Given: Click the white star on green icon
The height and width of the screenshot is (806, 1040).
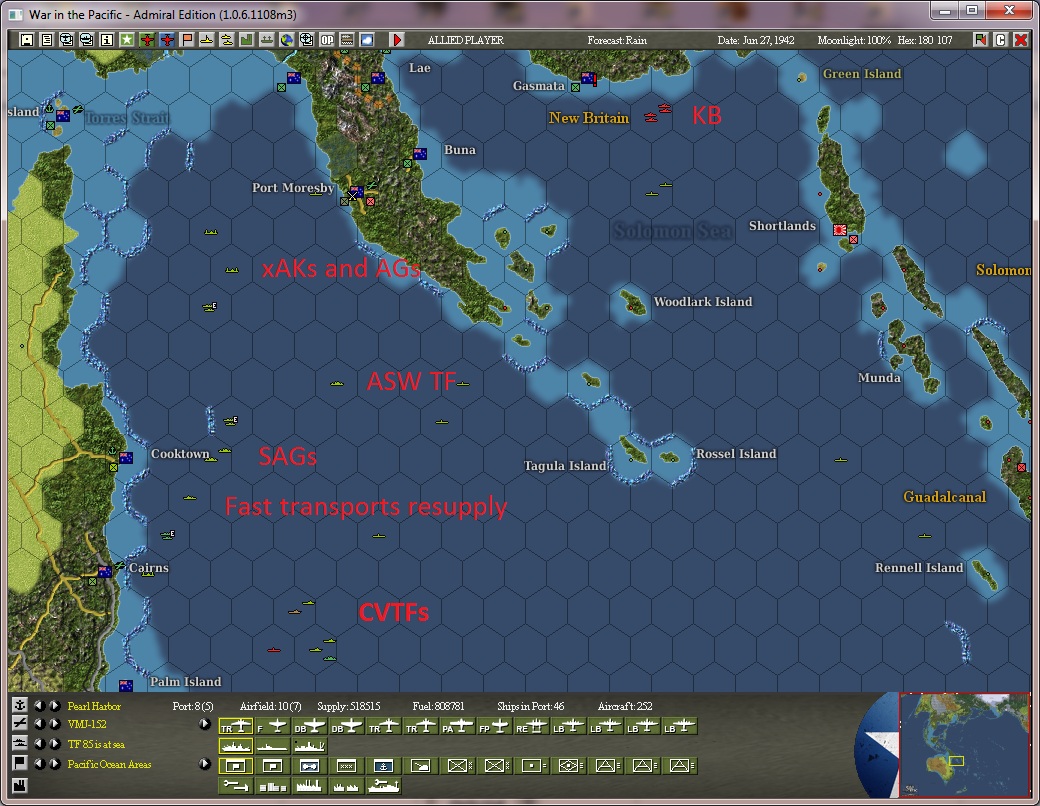Looking at the screenshot, I should coord(127,40).
